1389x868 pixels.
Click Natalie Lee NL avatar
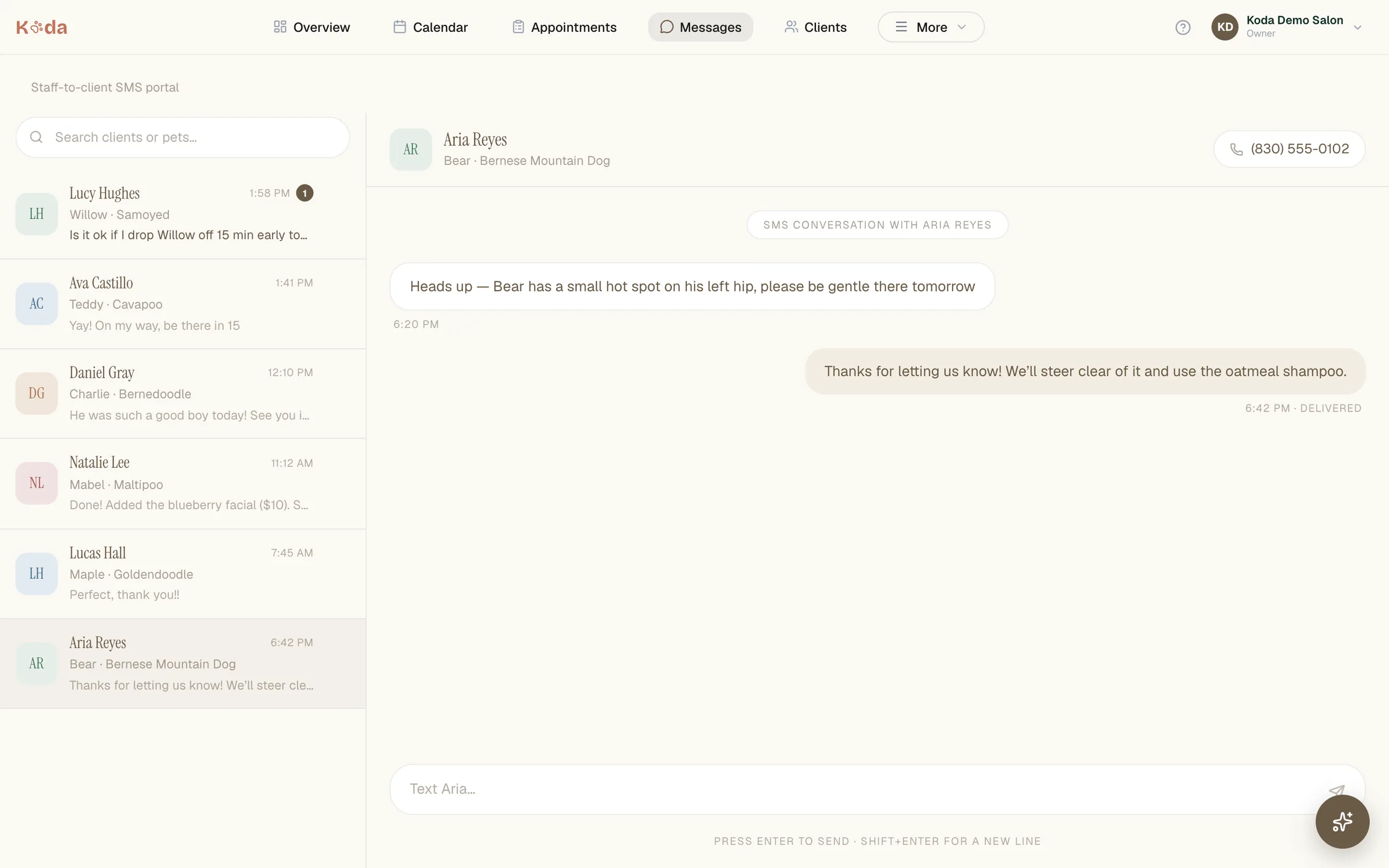(36, 483)
